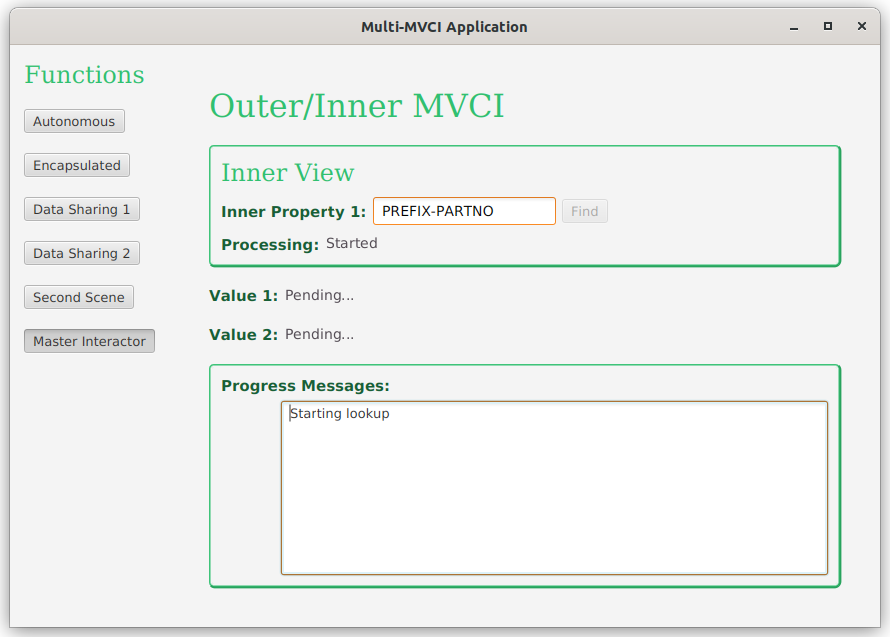The image size is (890, 637).
Task: Click inside the Progress Messages text area
Action: [x=554, y=488]
